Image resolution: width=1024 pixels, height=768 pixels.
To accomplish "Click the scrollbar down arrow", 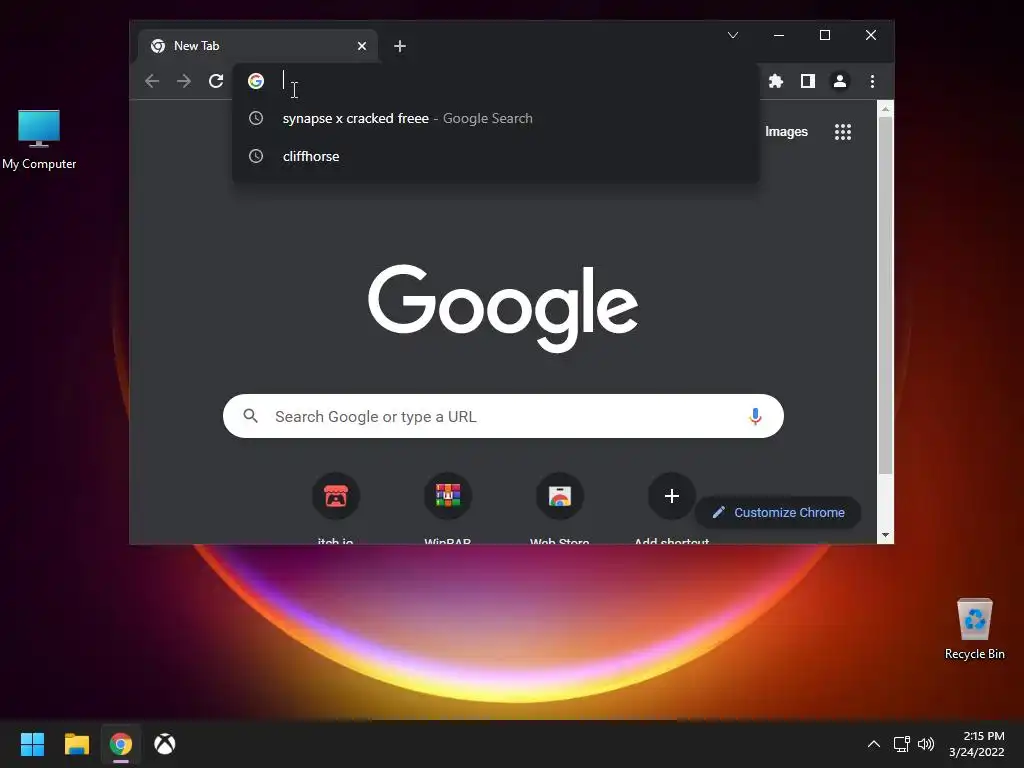I will point(885,535).
